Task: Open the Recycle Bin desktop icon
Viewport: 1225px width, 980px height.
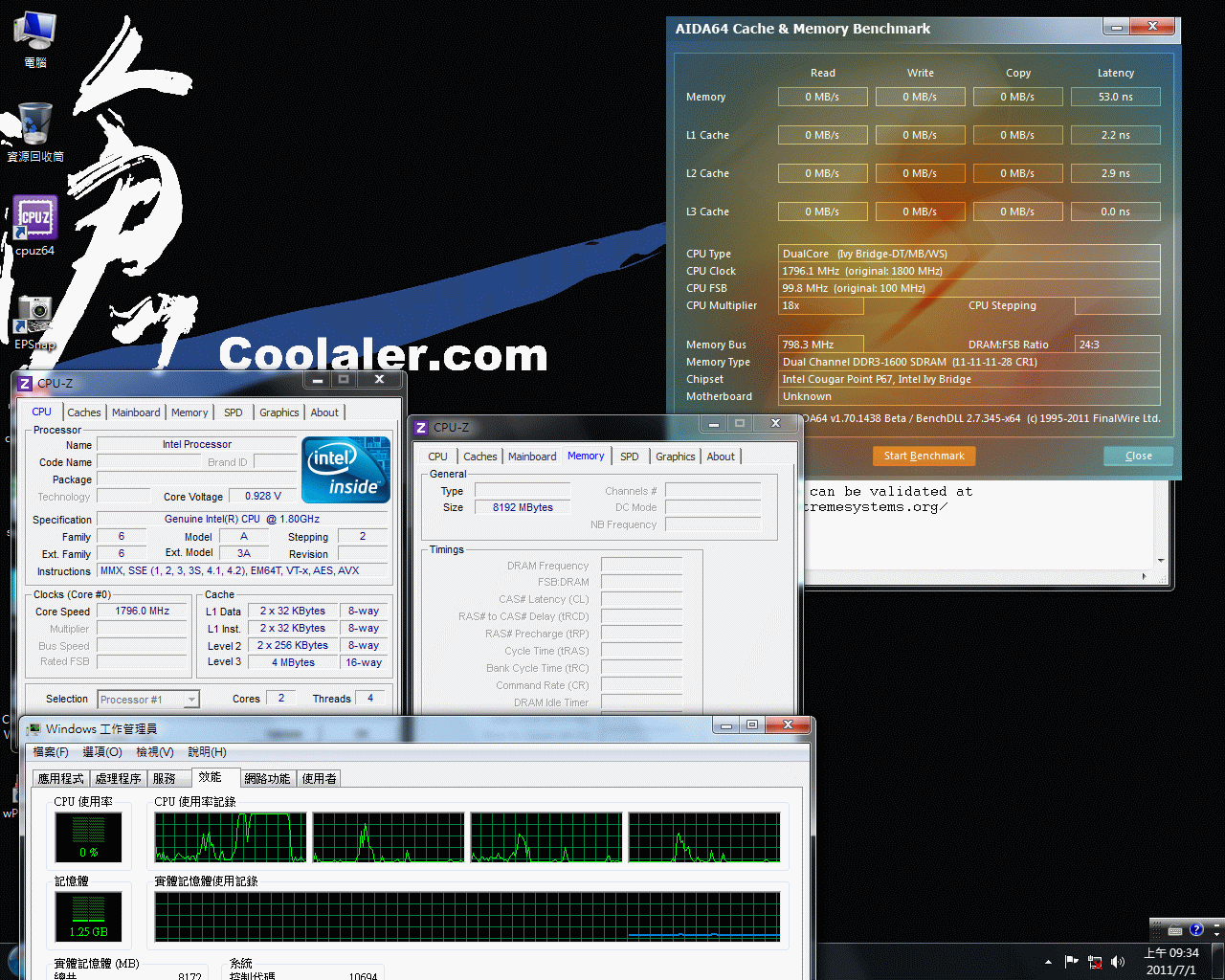Action: 35,126
